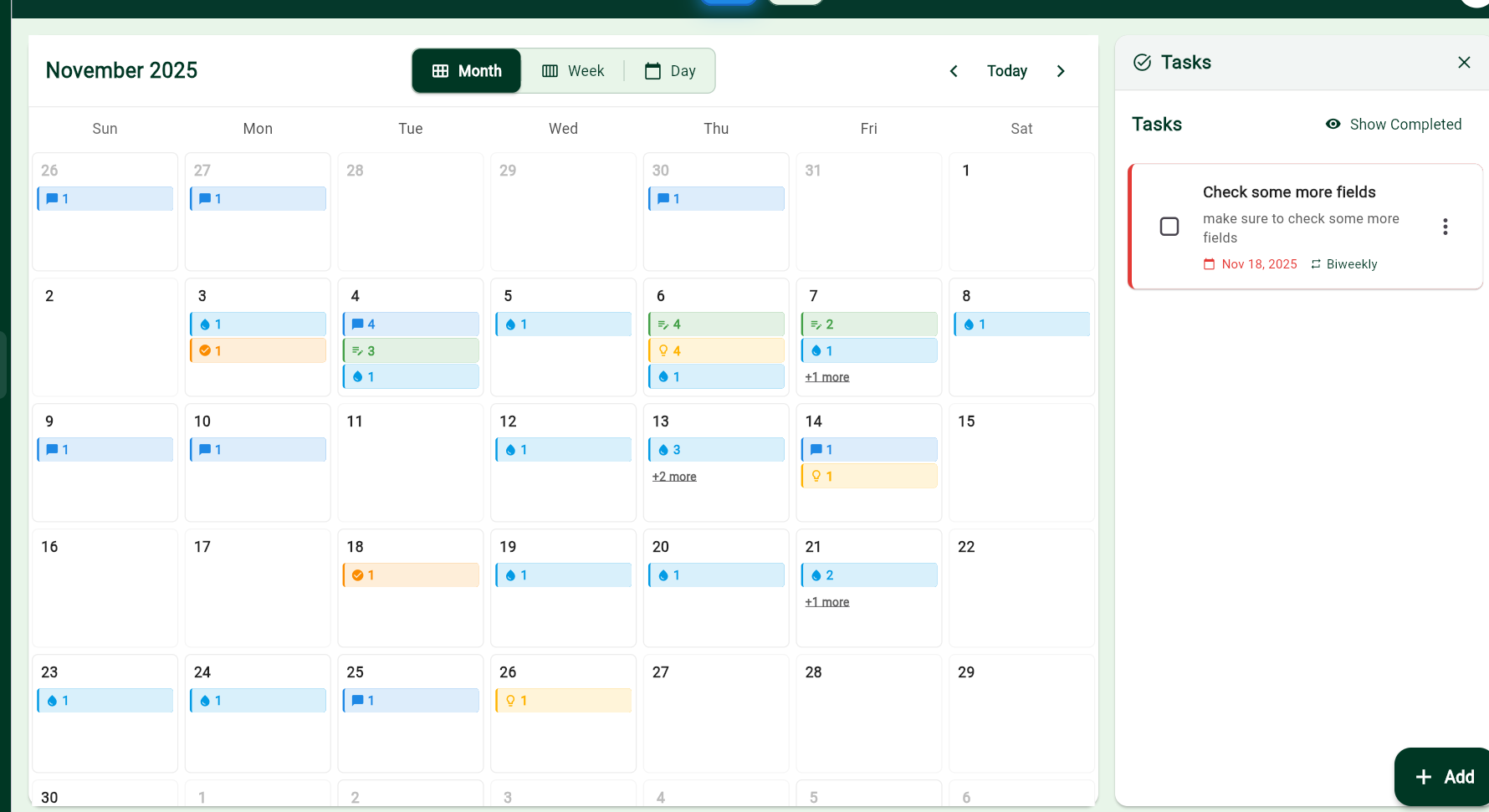
Task: Open the three-dot options menu on the task card
Action: [1445, 227]
